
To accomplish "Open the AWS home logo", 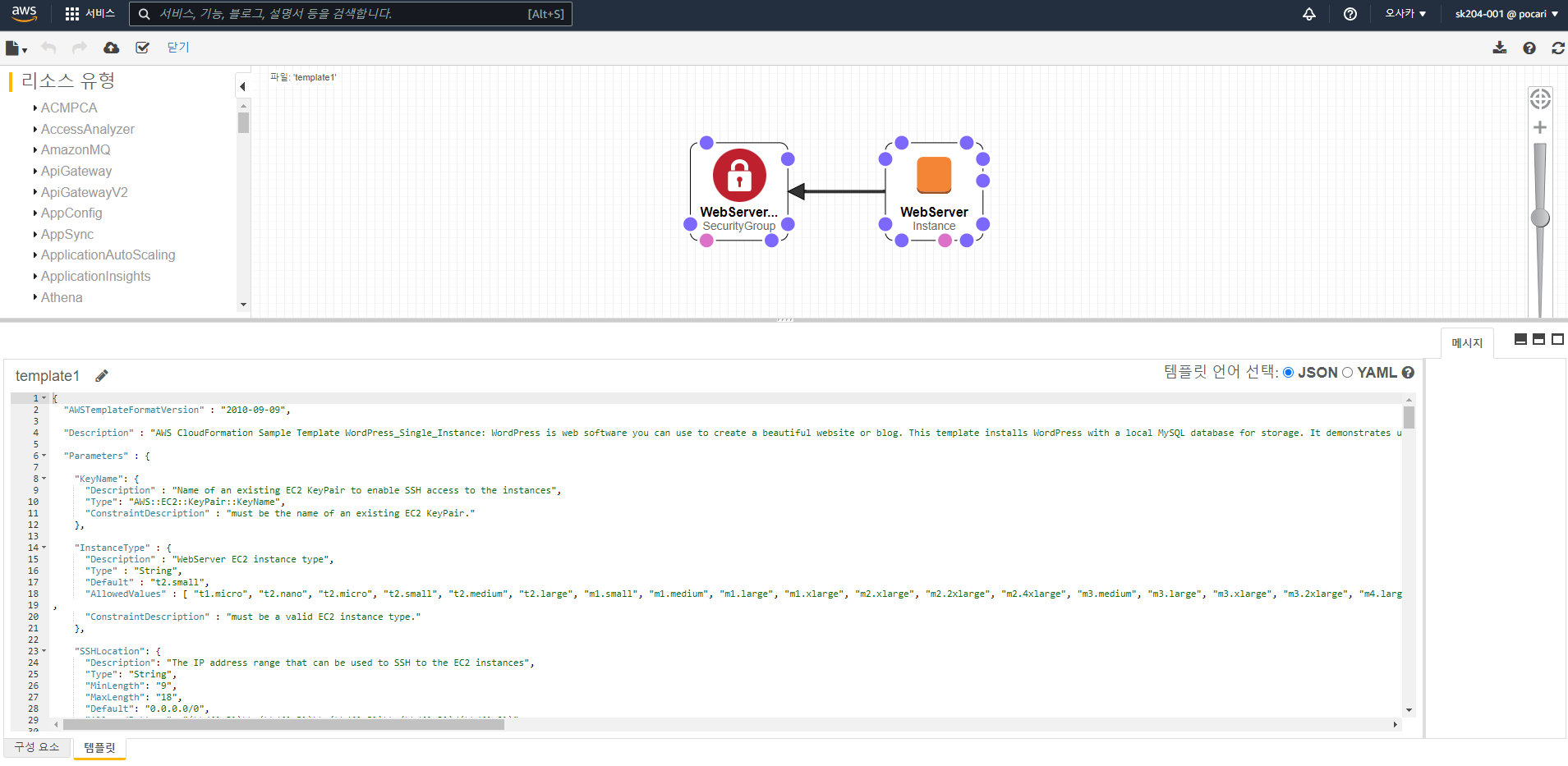I will coord(24,13).
